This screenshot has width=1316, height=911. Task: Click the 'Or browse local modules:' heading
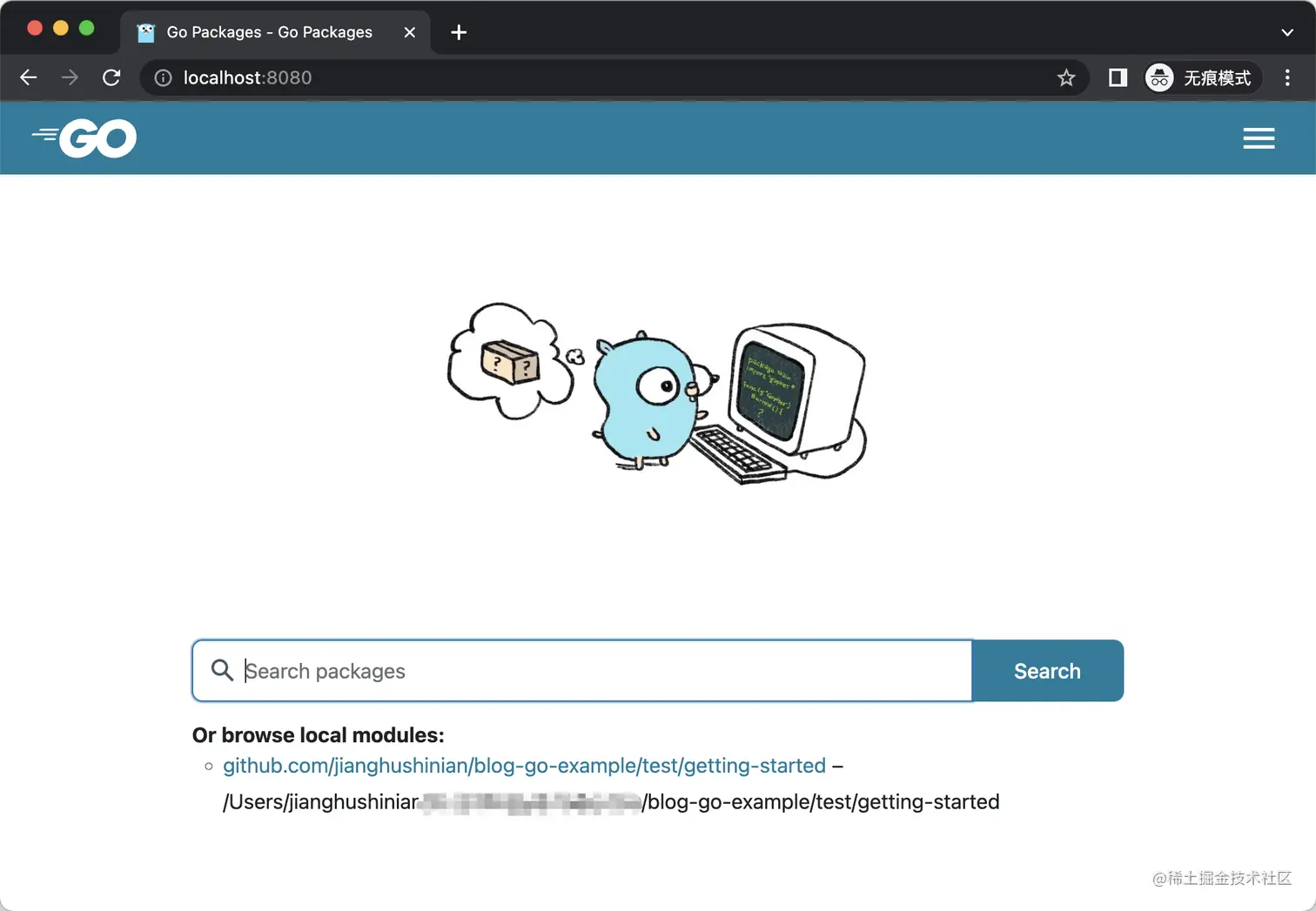point(318,735)
